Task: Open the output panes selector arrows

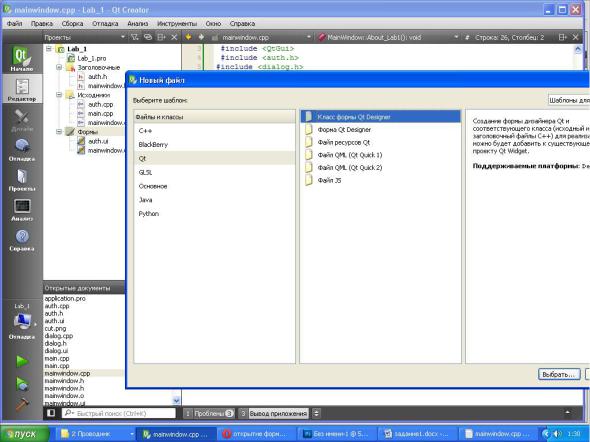Action: point(316,413)
